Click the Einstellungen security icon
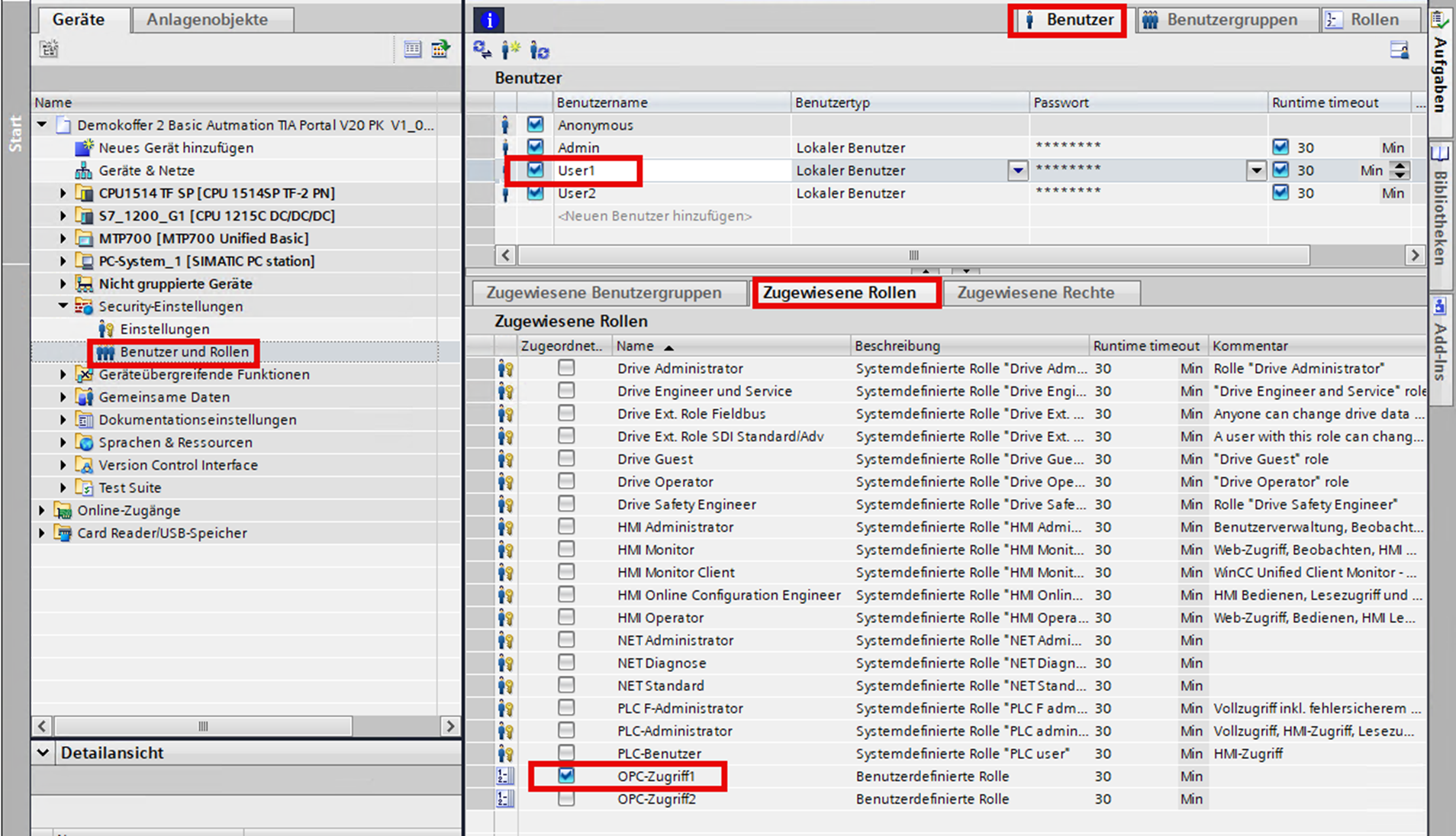 point(106,329)
